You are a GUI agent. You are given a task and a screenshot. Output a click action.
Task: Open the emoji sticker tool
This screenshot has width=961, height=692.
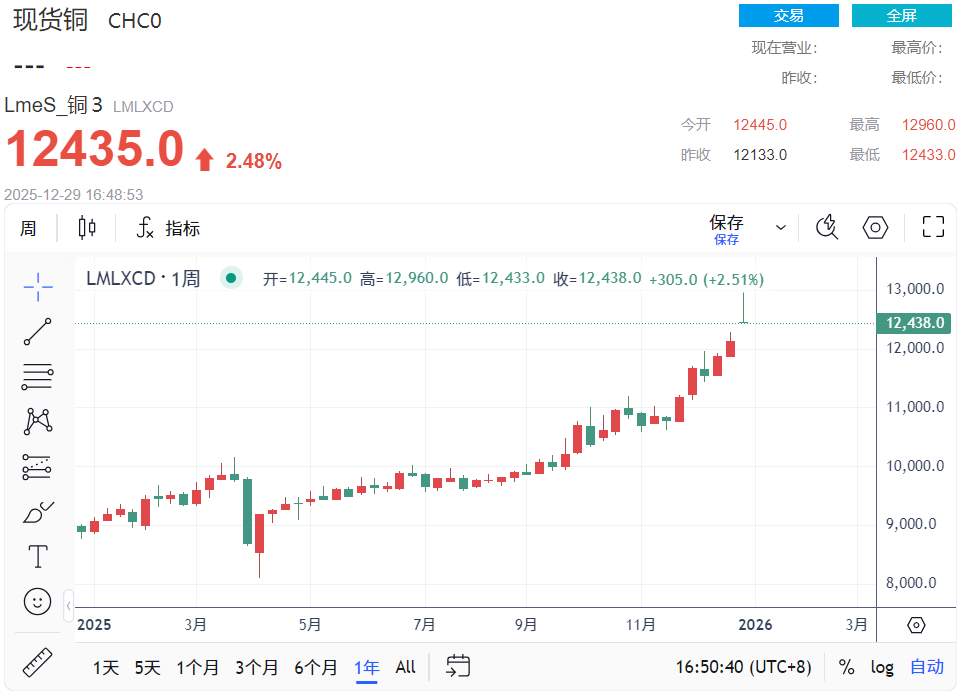coord(37,601)
